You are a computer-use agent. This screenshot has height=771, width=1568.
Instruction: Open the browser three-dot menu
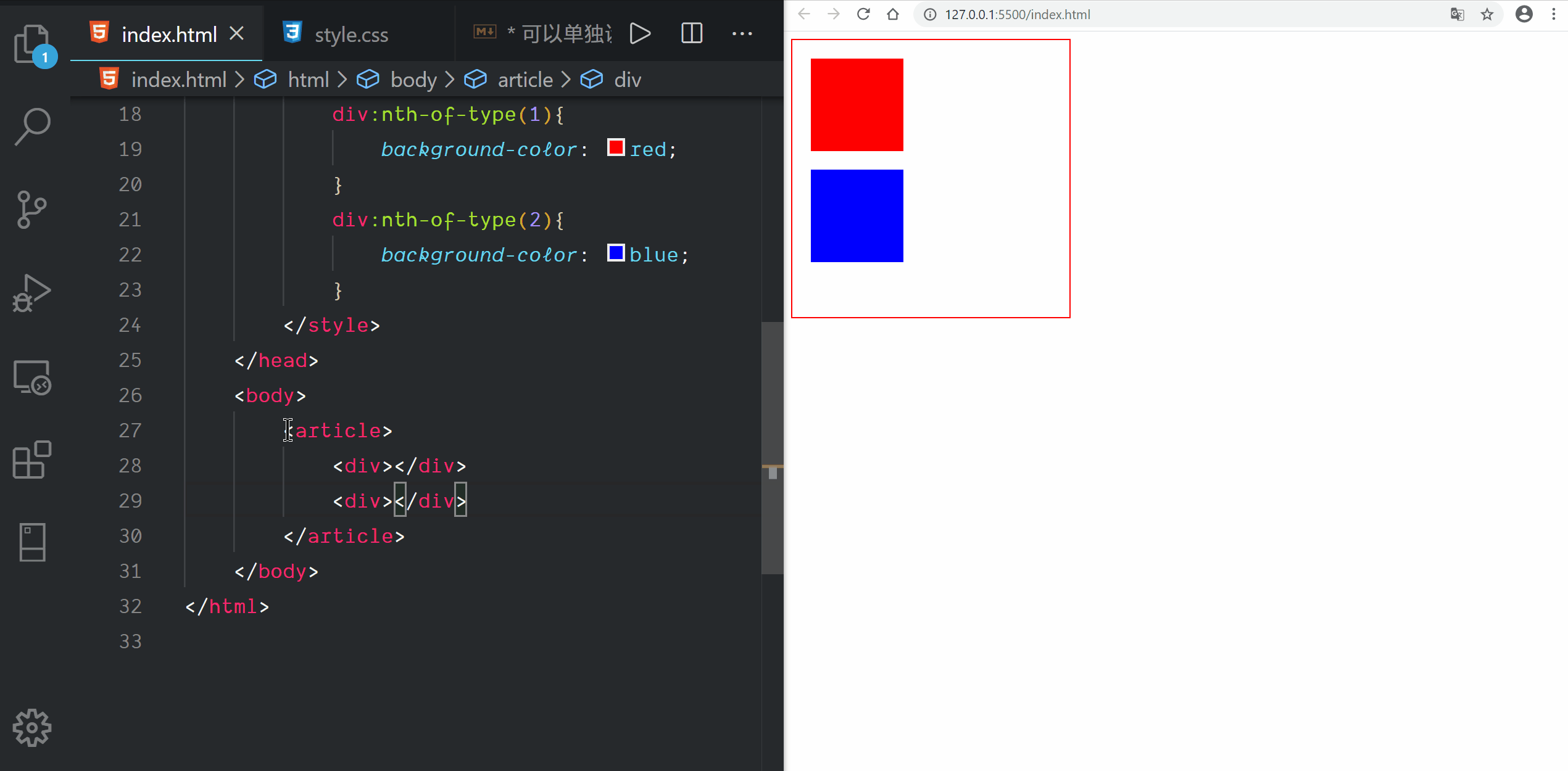coord(1554,14)
